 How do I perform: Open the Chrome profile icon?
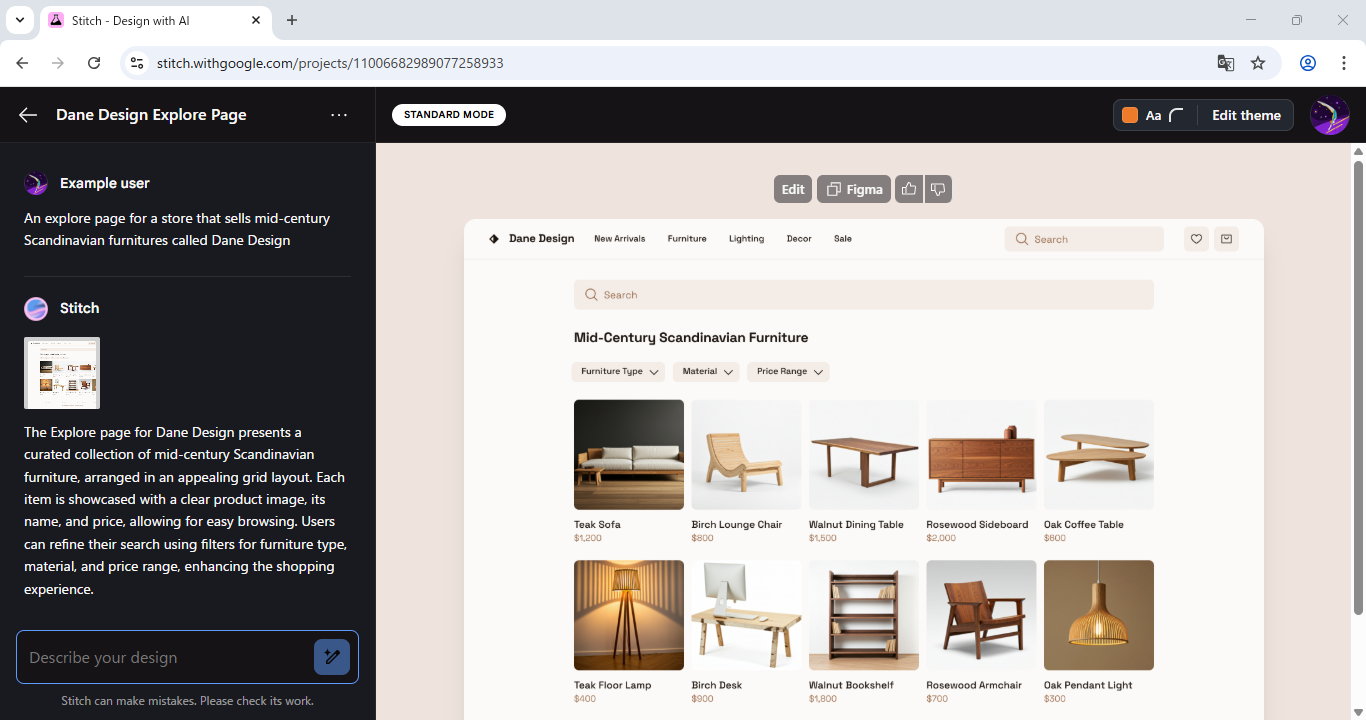(x=1308, y=63)
